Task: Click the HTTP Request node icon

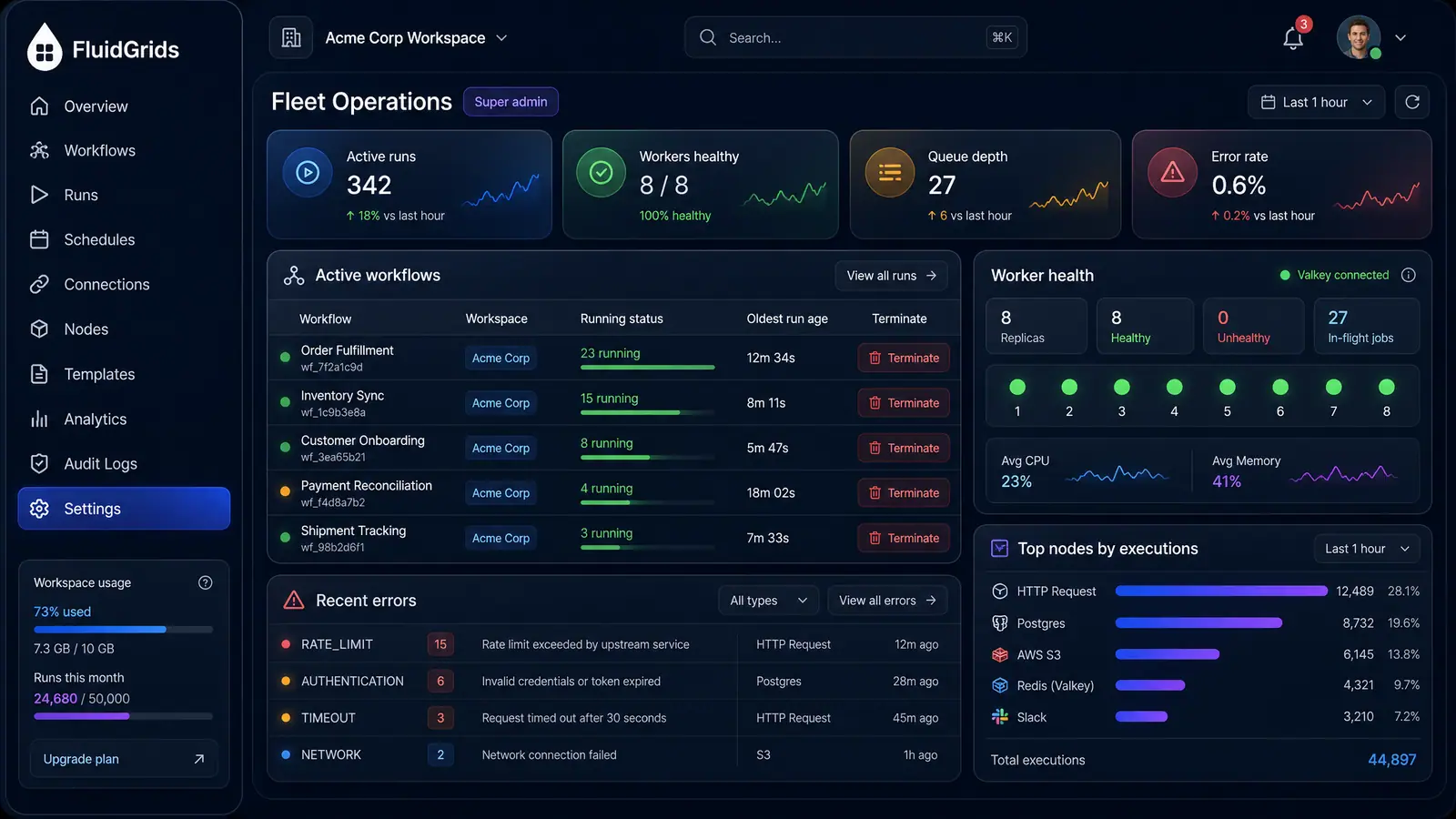Action: pyautogui.click(x=1000, y=591)
